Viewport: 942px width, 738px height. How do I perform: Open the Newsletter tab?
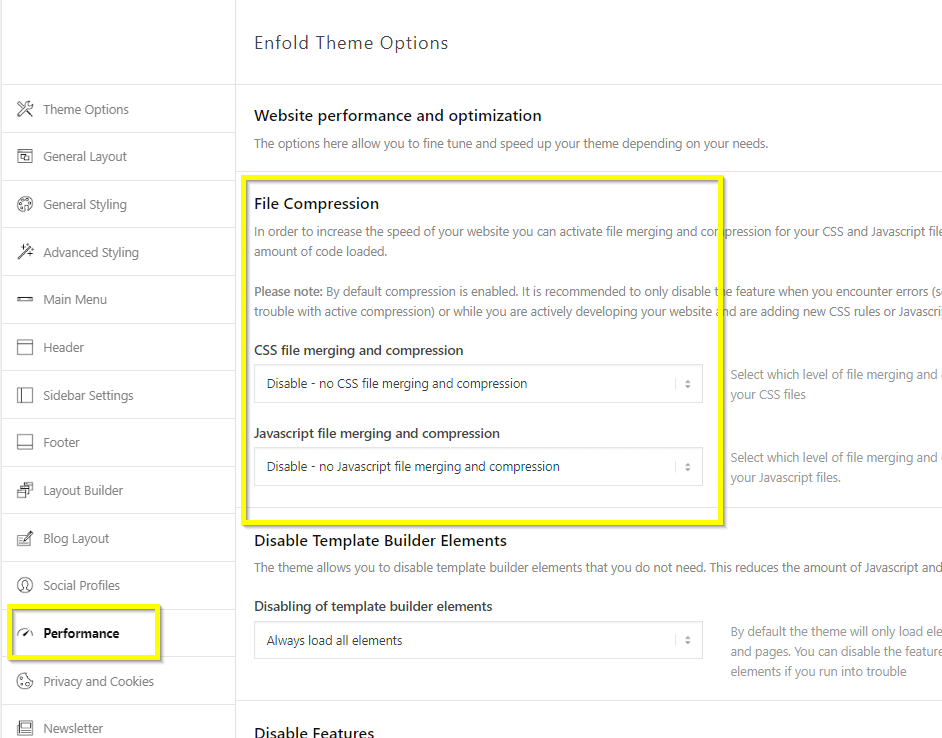tap(118, 722)
